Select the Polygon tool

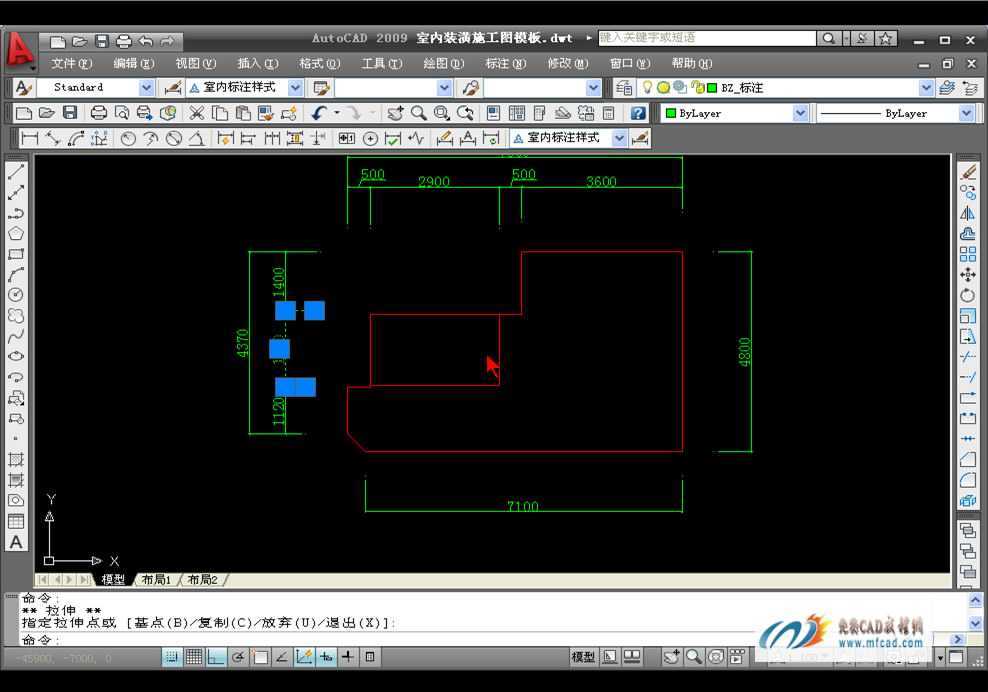[x=16, y=234]
